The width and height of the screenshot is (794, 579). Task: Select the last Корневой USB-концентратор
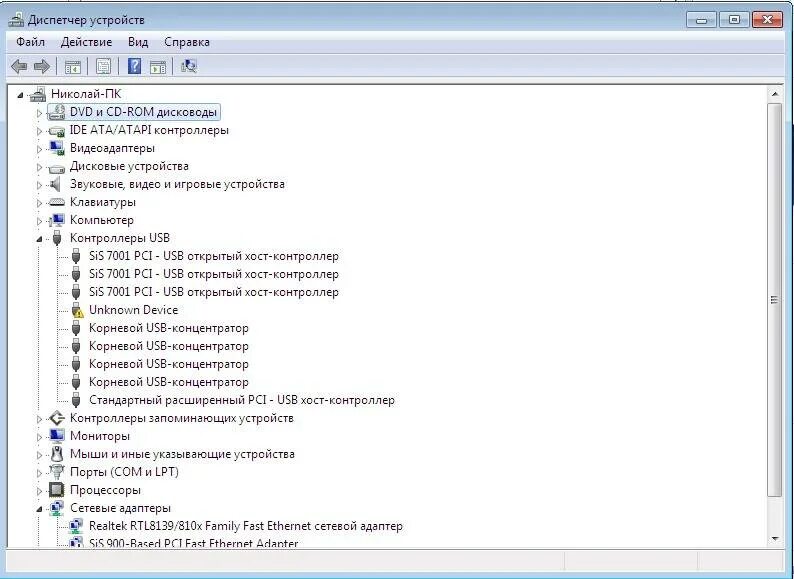(x=169, y=382)
